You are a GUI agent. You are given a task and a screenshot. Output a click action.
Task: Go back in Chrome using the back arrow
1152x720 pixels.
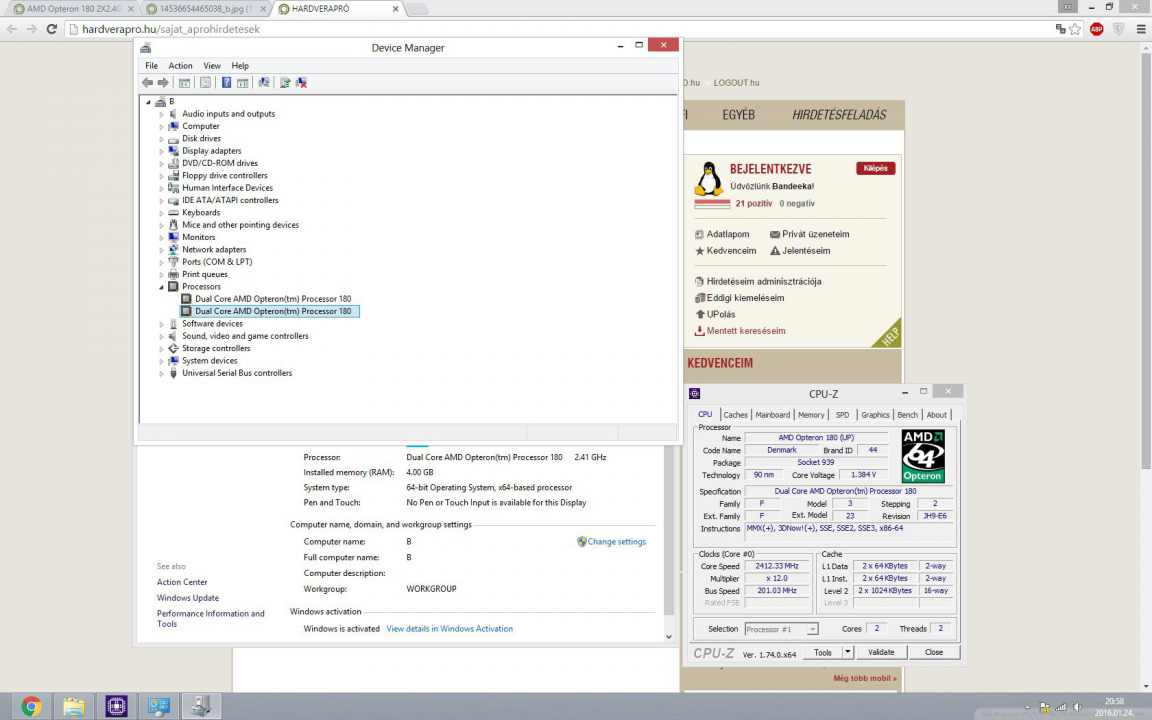tap(12, 29)
